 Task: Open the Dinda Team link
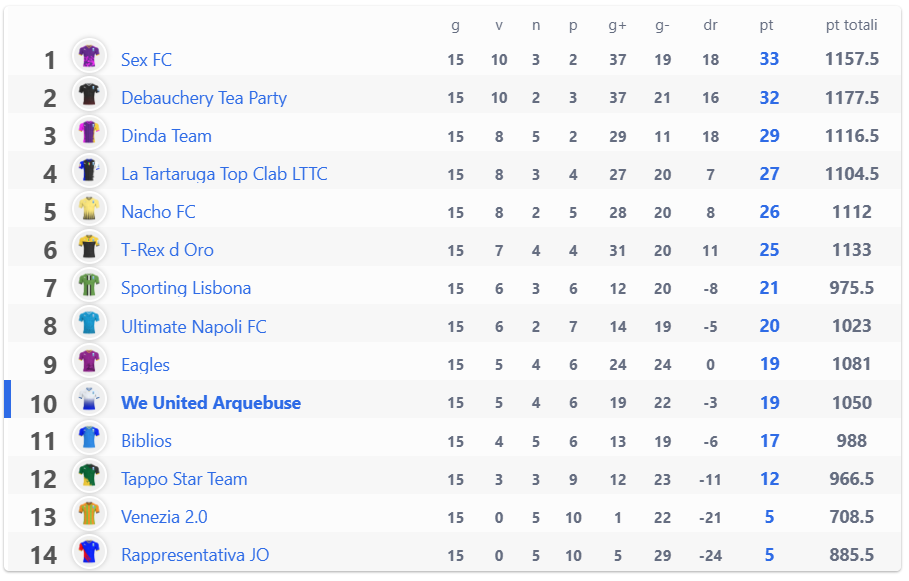(x=166, y=136)
